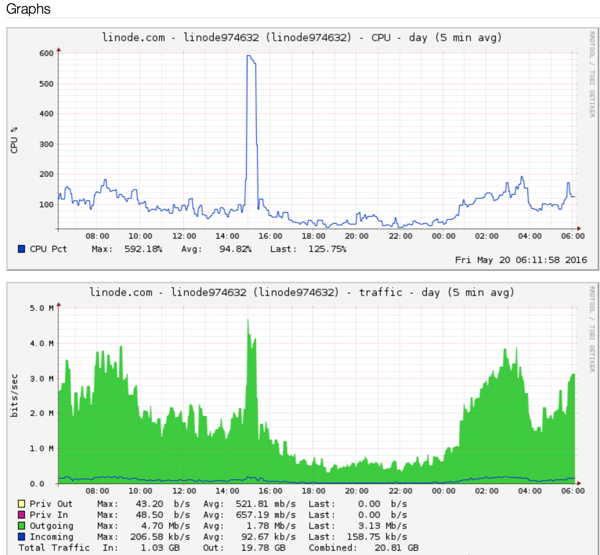Image resolution: width=600 pixels, height=555 pixels.
Task: Click the Outgoing legend label
Action: click(51, 526)
